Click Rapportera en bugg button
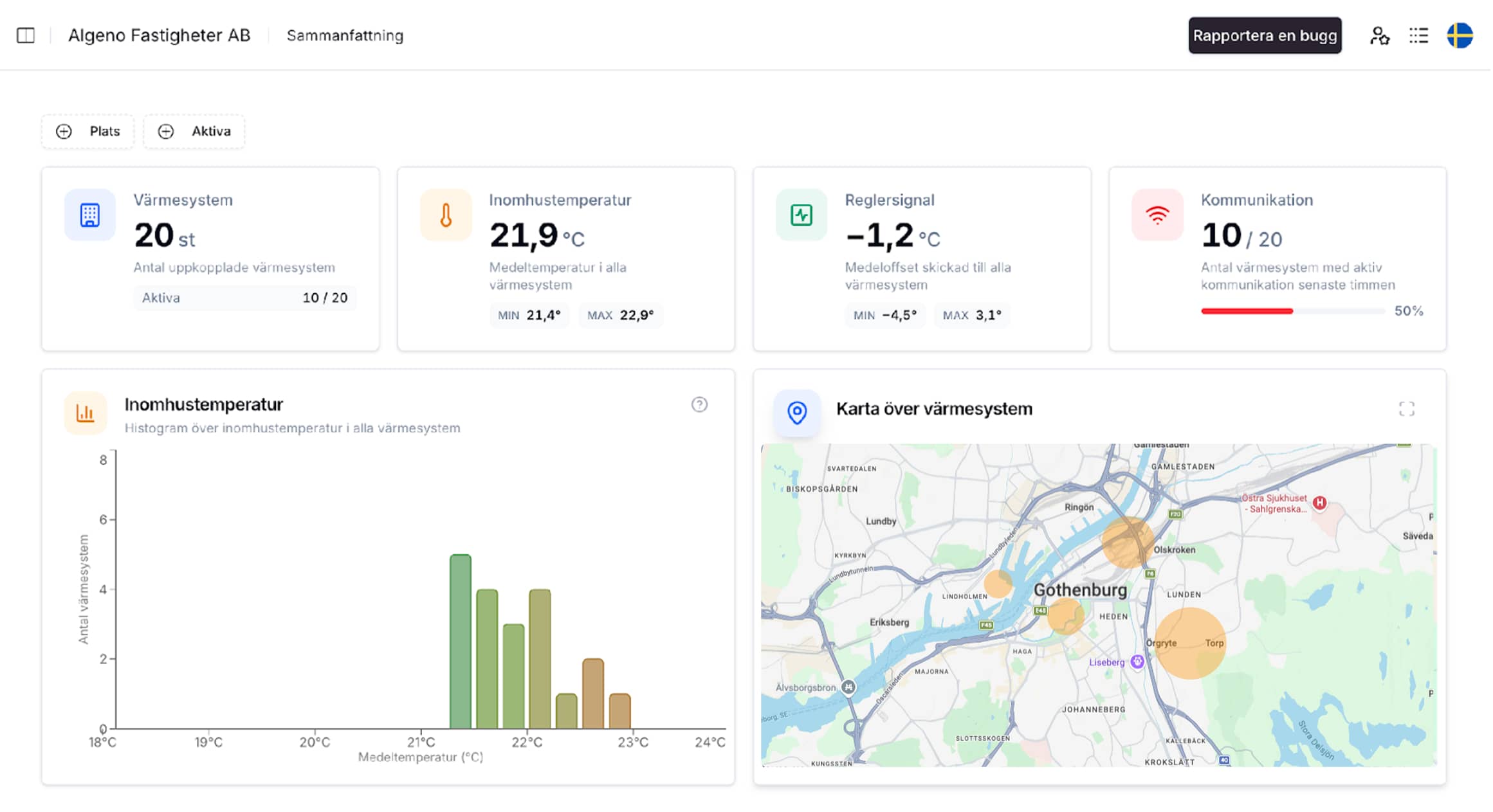1493x812 pixels. (1264, 35)
